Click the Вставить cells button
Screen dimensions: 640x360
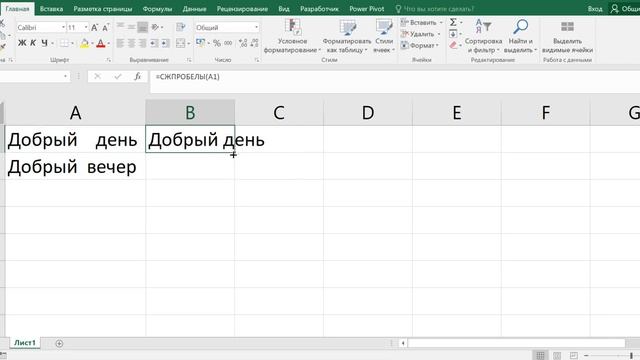tap(421, 22)
